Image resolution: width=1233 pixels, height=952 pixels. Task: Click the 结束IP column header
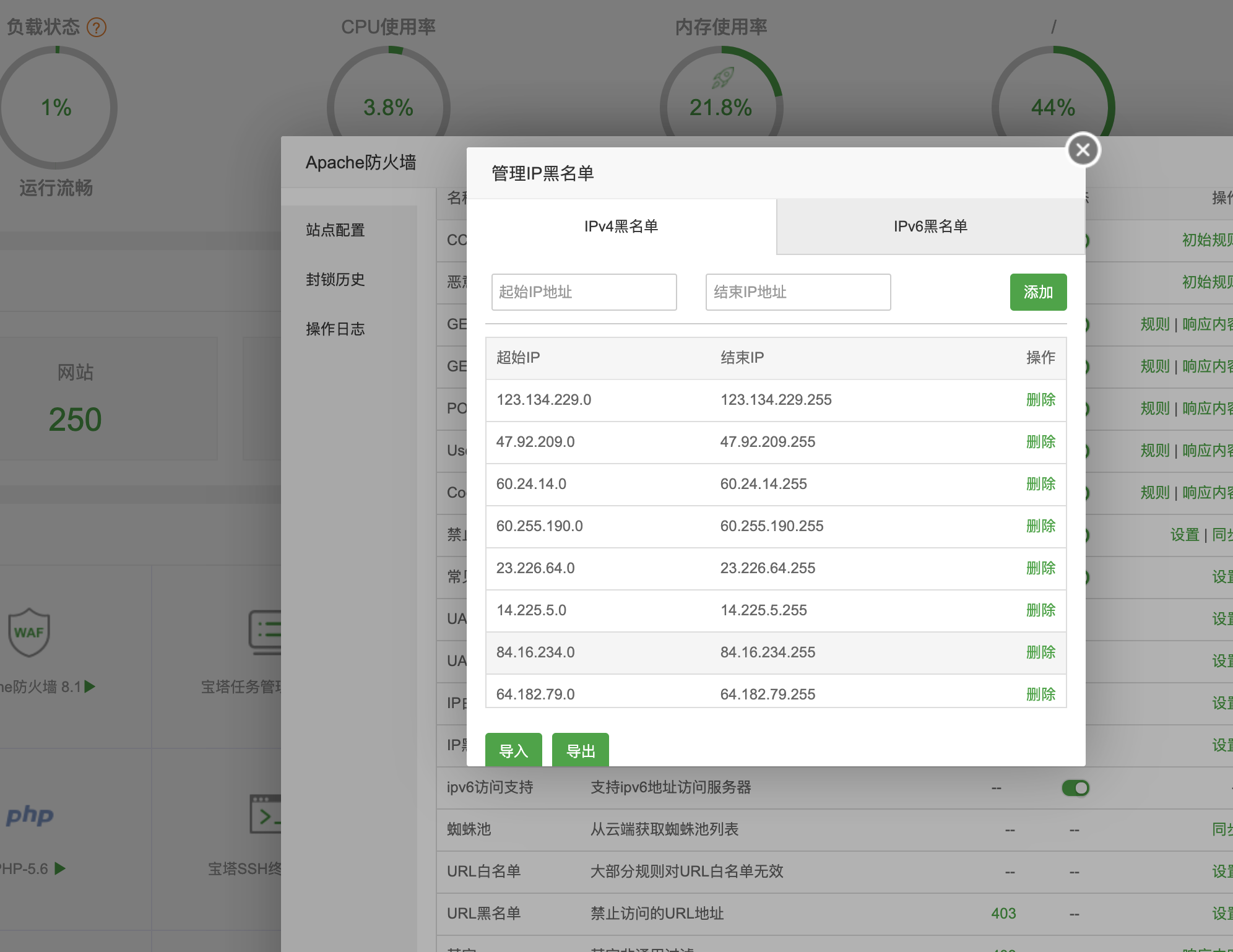(x=742, y=358)
